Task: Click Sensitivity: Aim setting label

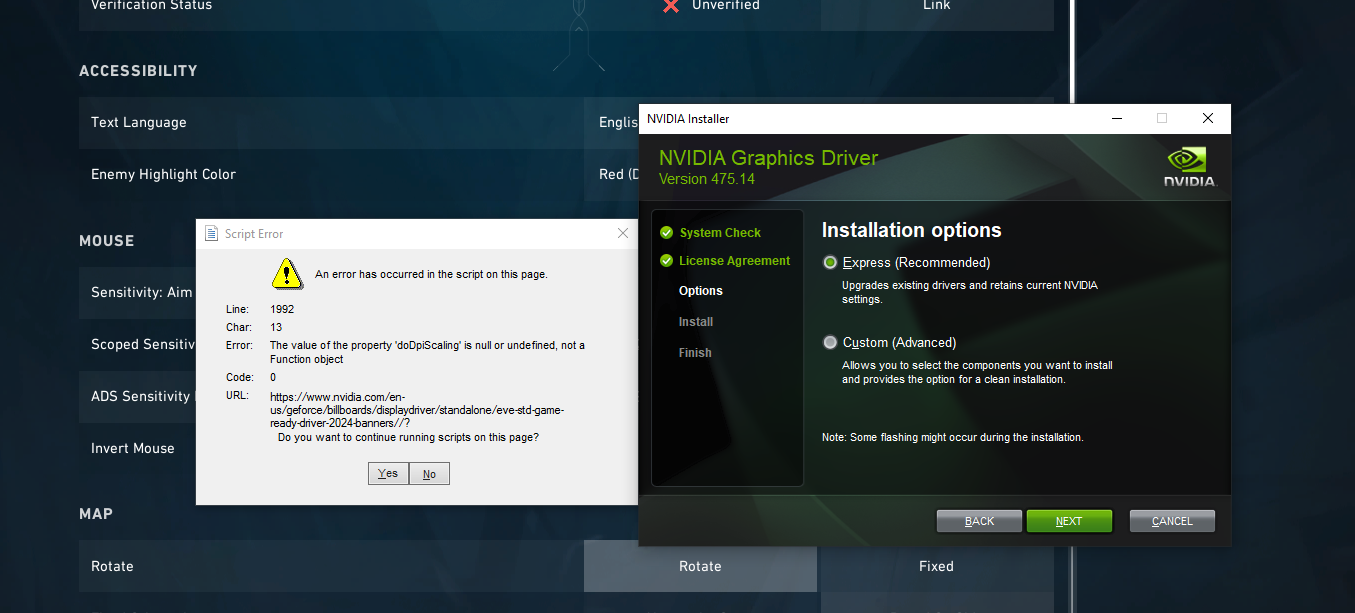Action: point(141,293)
